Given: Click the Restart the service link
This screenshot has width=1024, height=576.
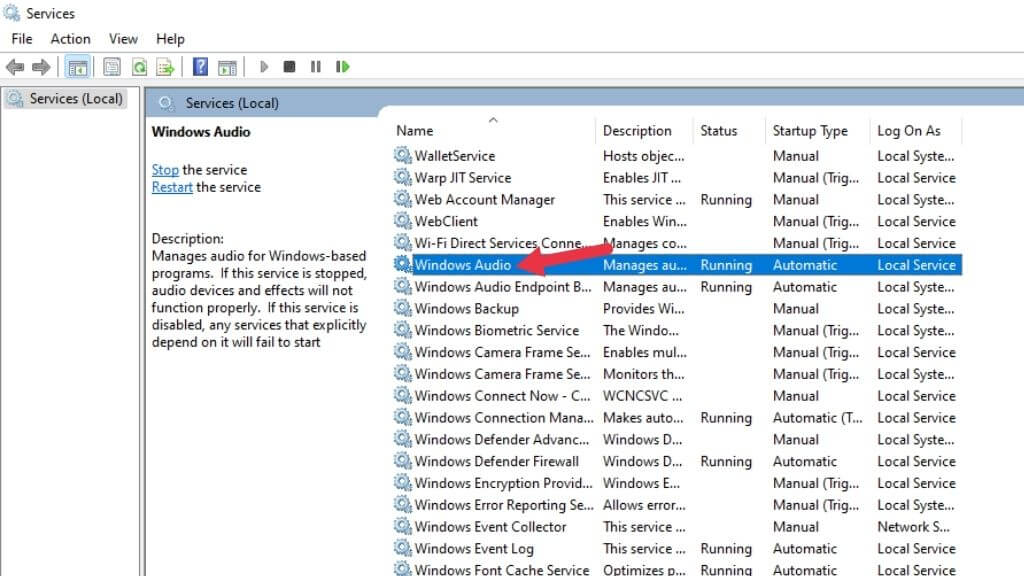Looking at the screenshot, I should click(172, 187).
